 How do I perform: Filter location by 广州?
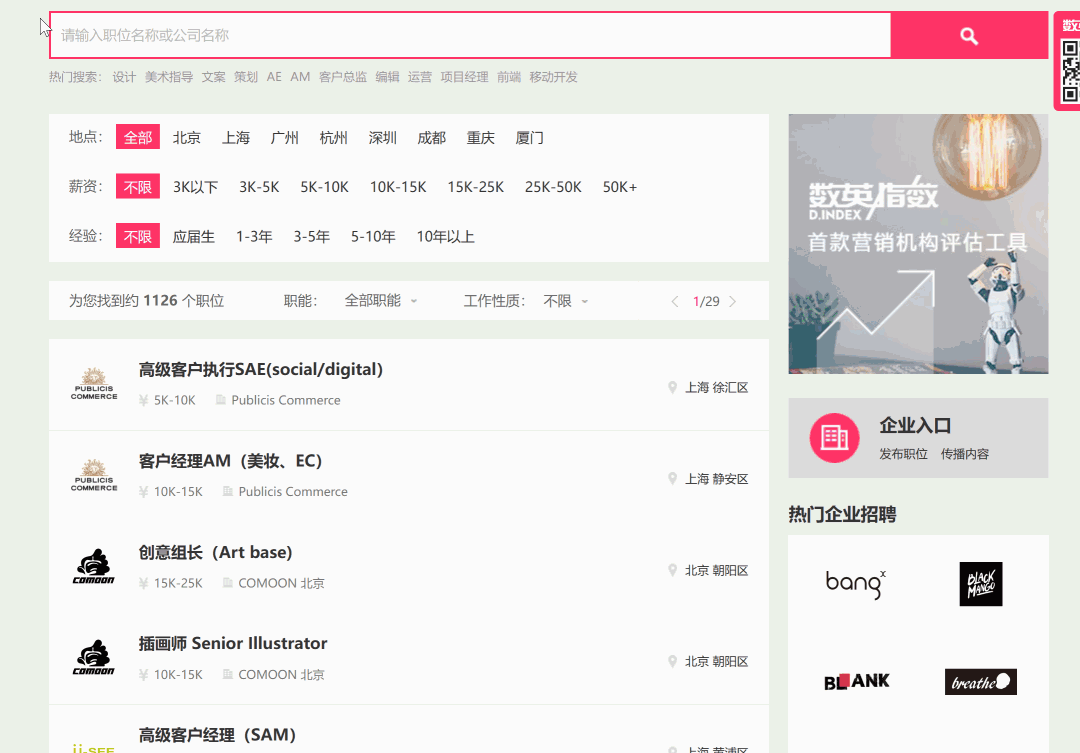click(284, 138)
